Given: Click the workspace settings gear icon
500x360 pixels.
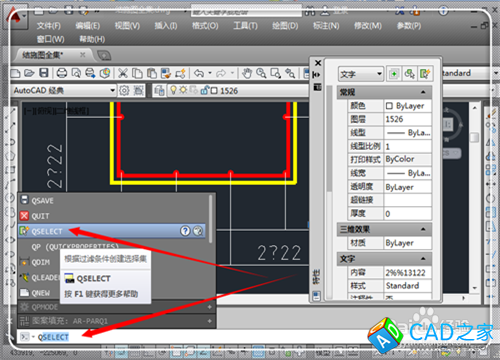Looking at the screenshot, I should tap(124, 90).
